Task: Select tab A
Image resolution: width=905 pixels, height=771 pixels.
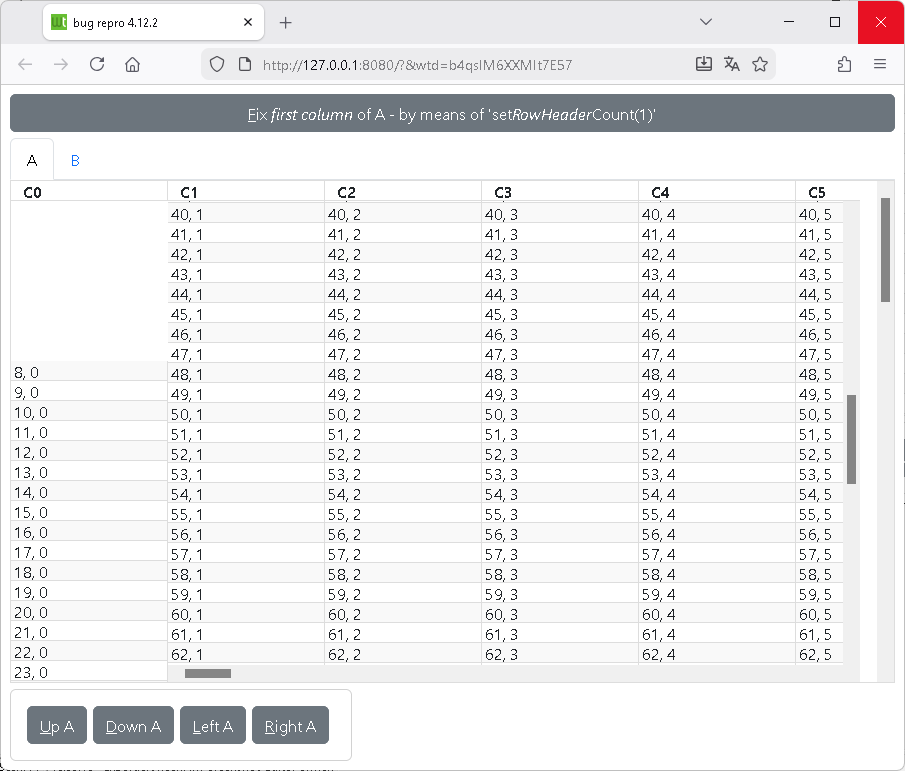Action: pos(32,160)
